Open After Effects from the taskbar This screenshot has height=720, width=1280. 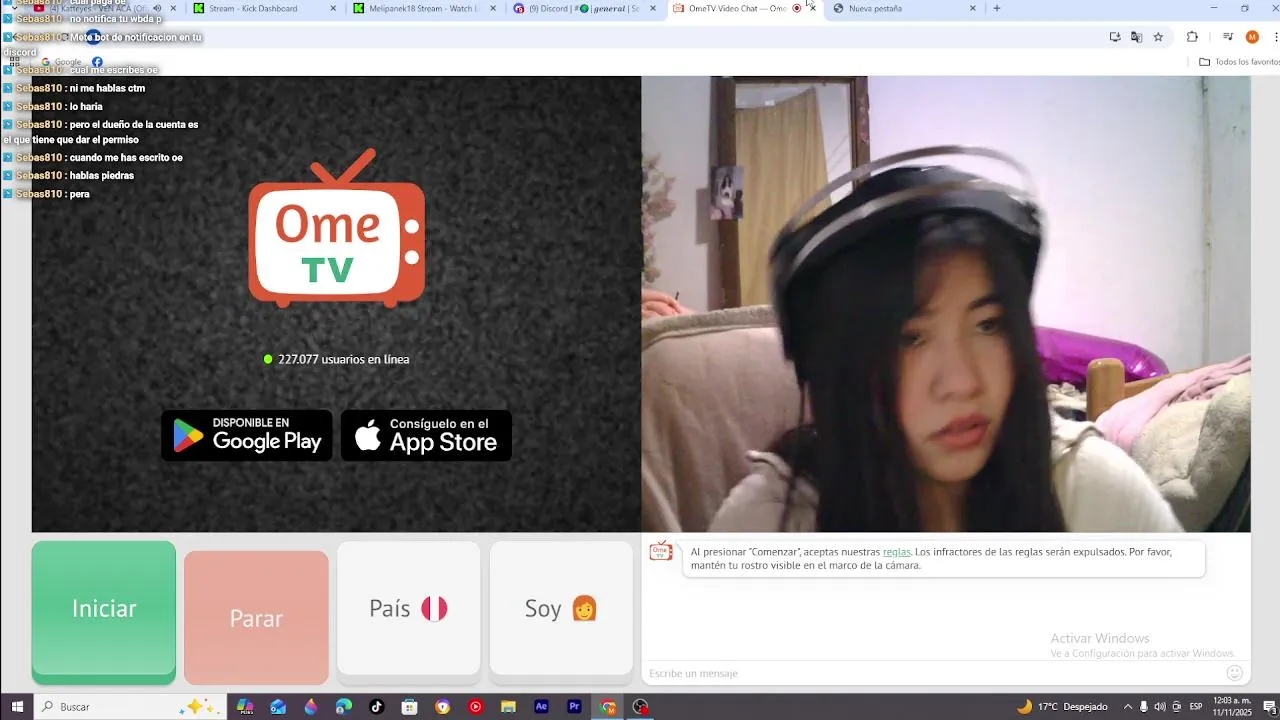coord(541,707)
